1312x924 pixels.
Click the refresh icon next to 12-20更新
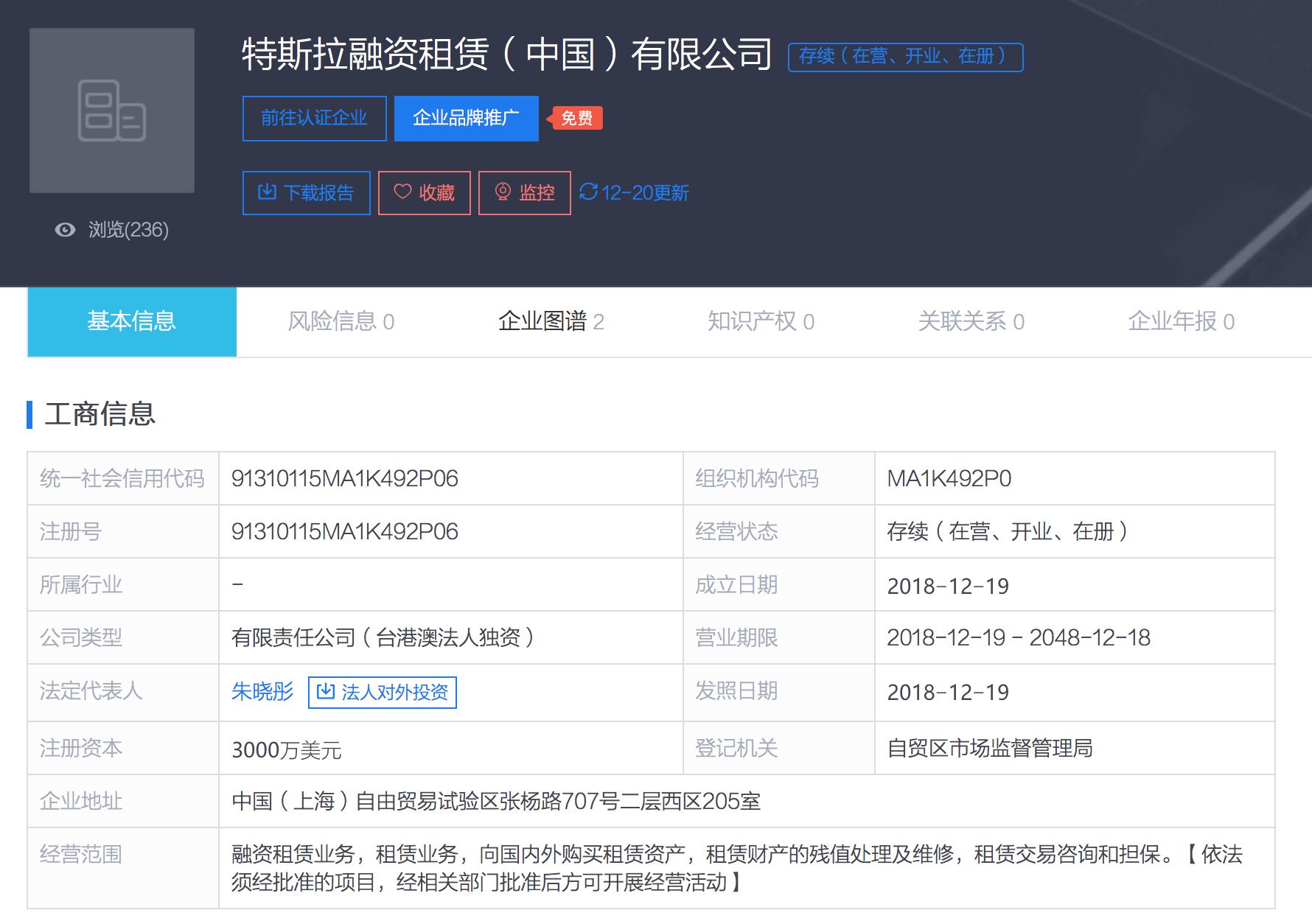pyautogui.click(x=588, y=192)
